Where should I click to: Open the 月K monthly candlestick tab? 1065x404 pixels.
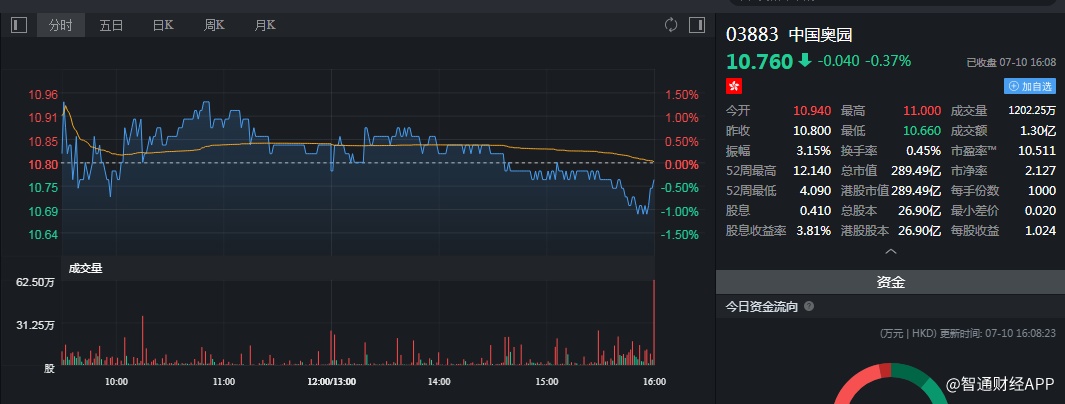265,25
